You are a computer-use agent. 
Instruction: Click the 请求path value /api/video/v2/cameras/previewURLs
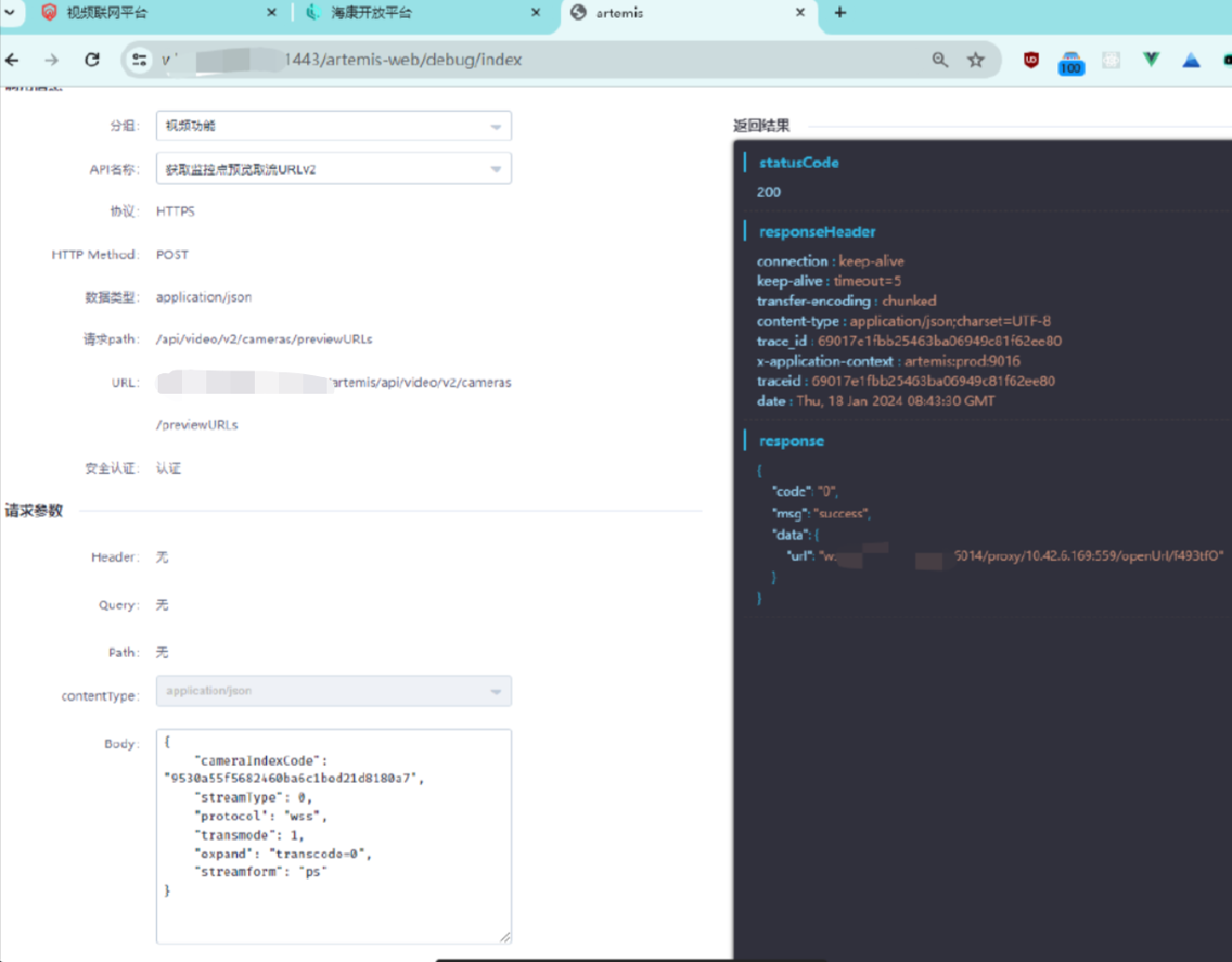[264, 339]
